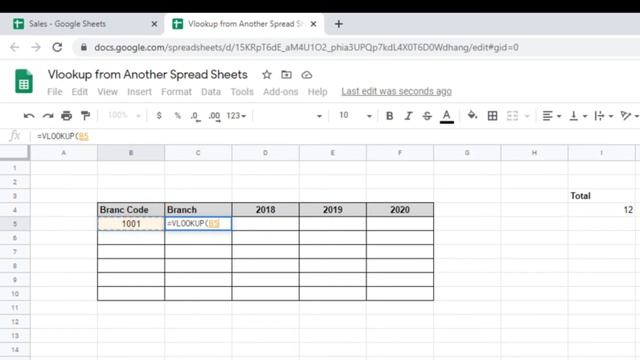Open the Borders tool

tap(492, 116)
